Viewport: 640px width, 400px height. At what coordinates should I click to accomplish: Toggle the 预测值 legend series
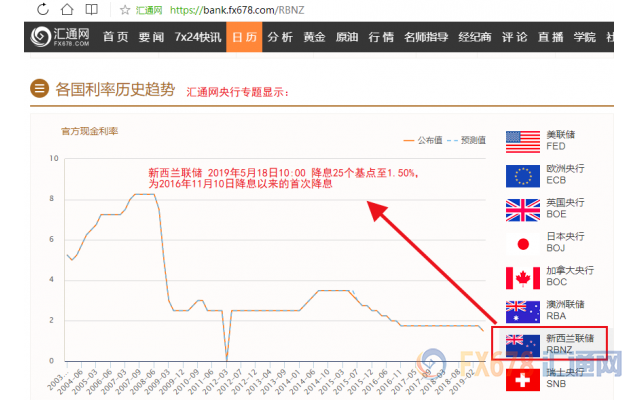(466, 140)
